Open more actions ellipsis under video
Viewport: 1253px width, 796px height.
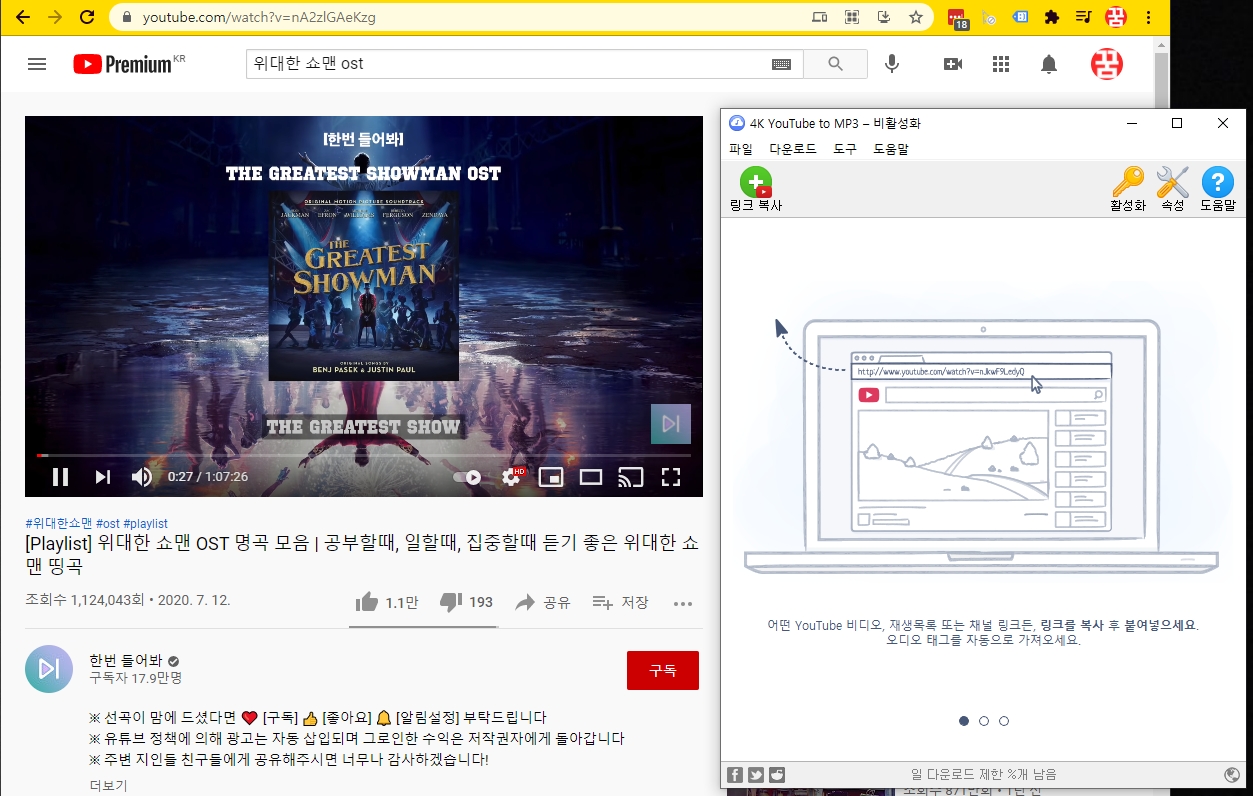[683, 603]
